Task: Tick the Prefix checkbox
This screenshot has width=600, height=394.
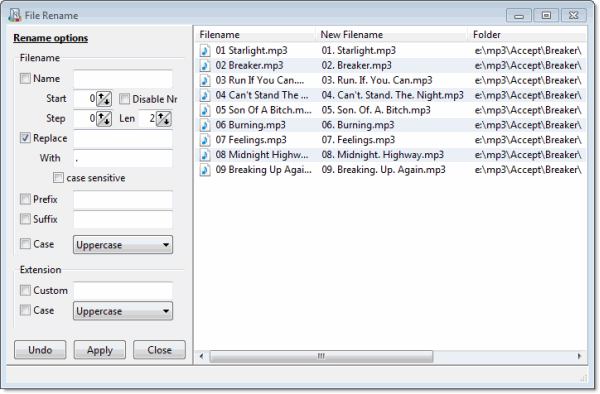Action: click(x=25, y=199)
